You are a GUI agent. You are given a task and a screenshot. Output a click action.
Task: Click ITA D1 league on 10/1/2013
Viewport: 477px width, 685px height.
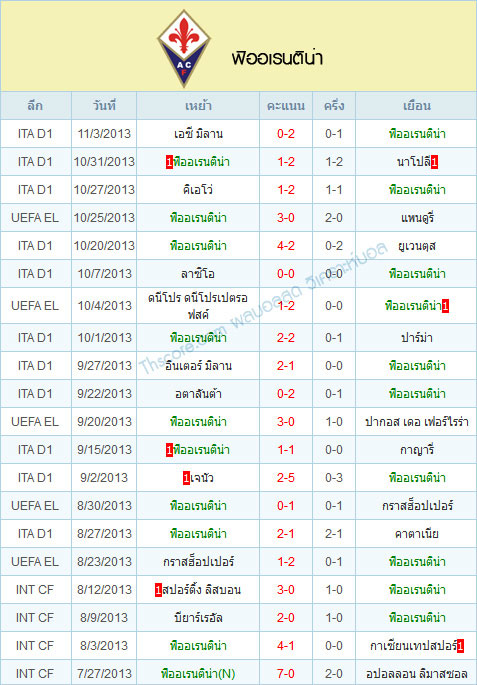pos(35,338)
